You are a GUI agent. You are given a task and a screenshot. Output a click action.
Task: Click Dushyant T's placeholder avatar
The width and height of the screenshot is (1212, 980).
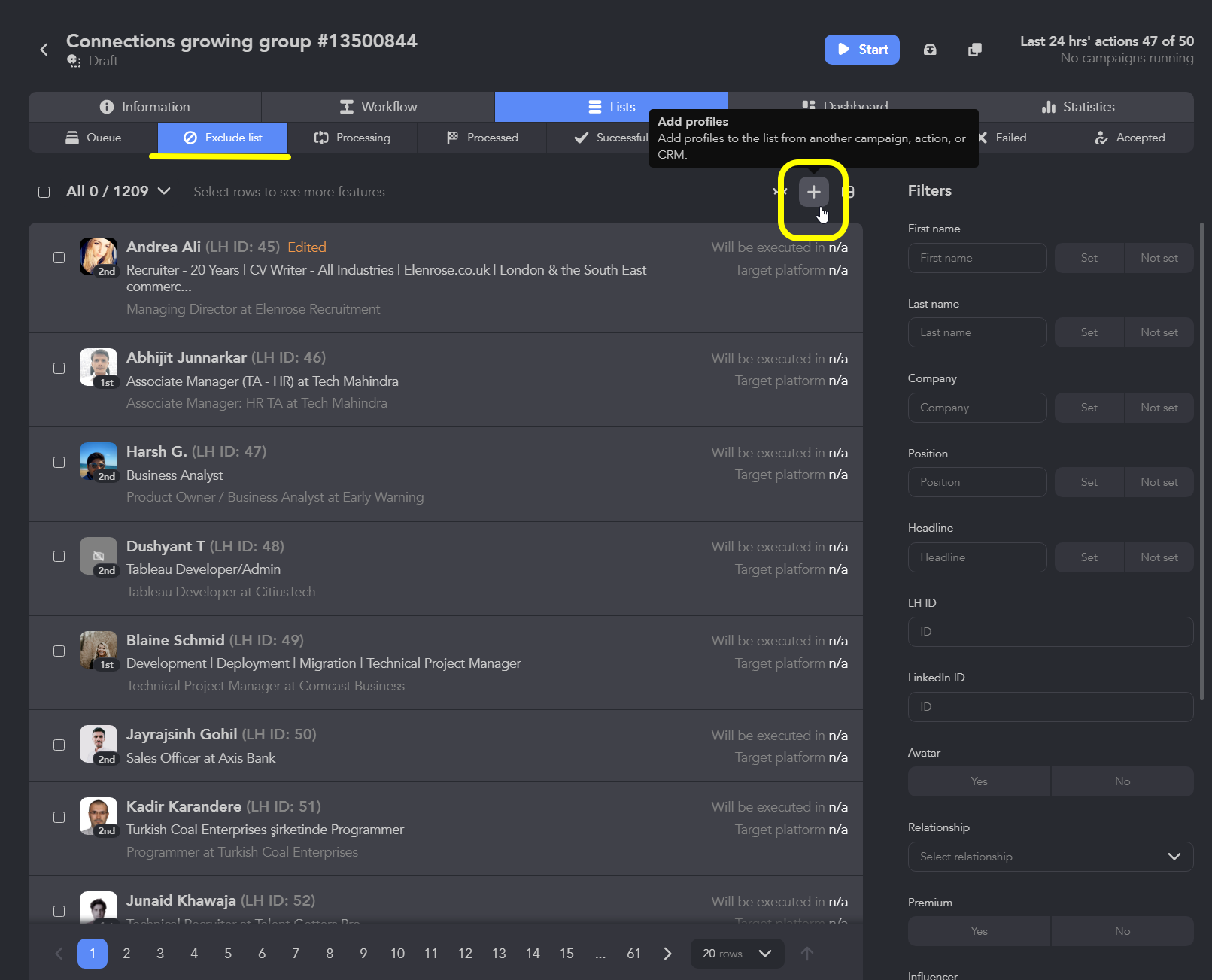[x=99, y=556]
